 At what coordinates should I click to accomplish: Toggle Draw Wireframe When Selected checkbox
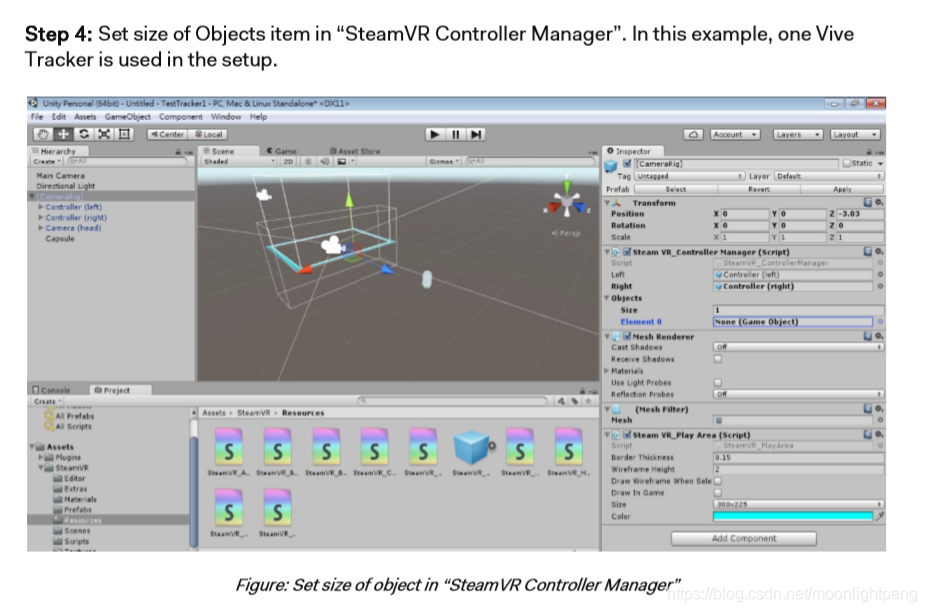pyautogui.click(x=718, y=481)
